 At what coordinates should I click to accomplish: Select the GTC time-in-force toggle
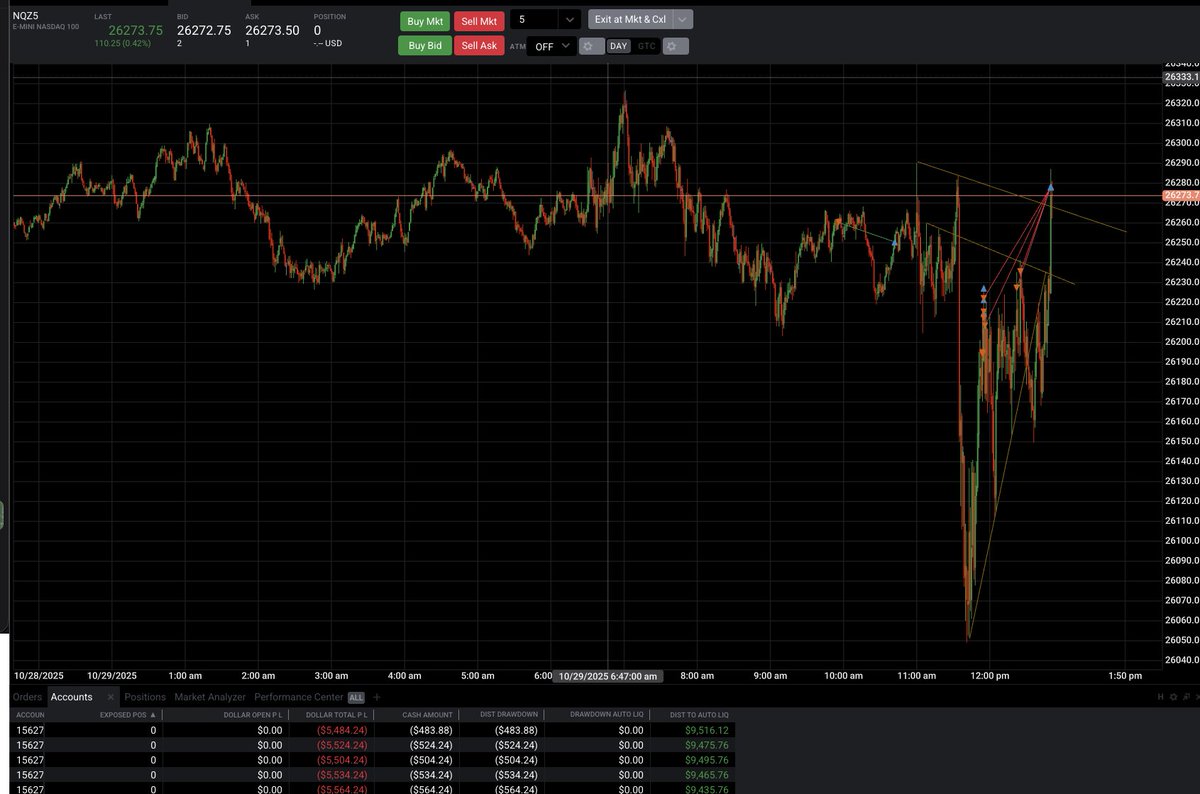coord(647,46)
